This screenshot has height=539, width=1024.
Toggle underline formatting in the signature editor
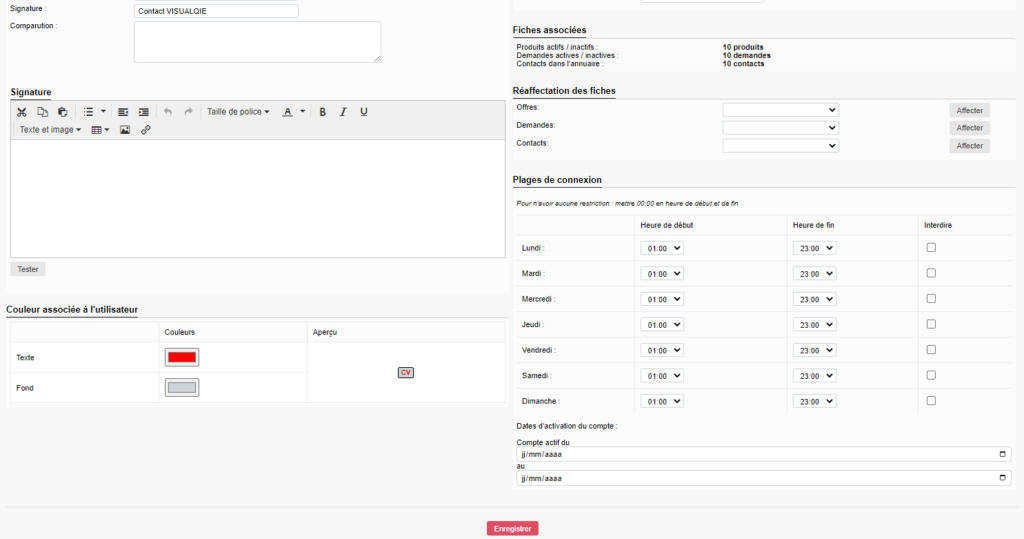point(364,112)
